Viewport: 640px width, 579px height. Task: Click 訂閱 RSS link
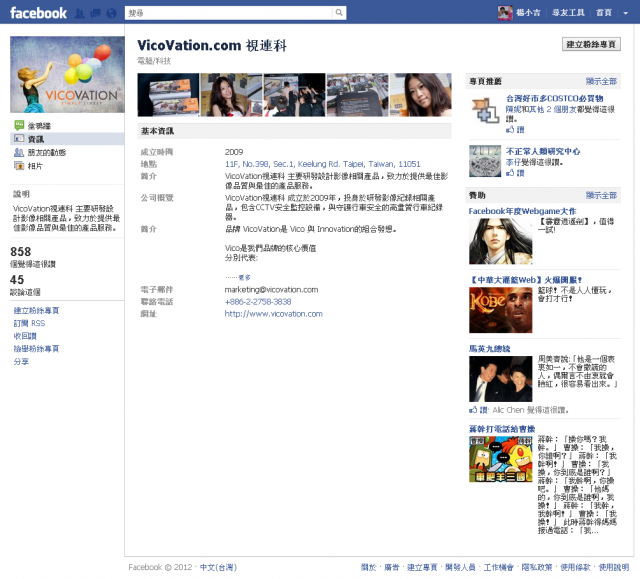(x=29, y=323)
